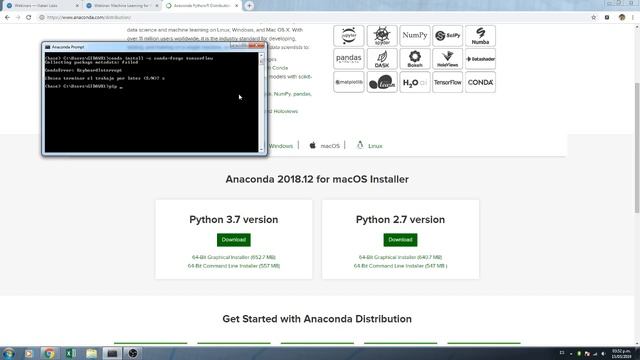
Task: Click the pandas logo tile
Action: [x=349, y=59]
